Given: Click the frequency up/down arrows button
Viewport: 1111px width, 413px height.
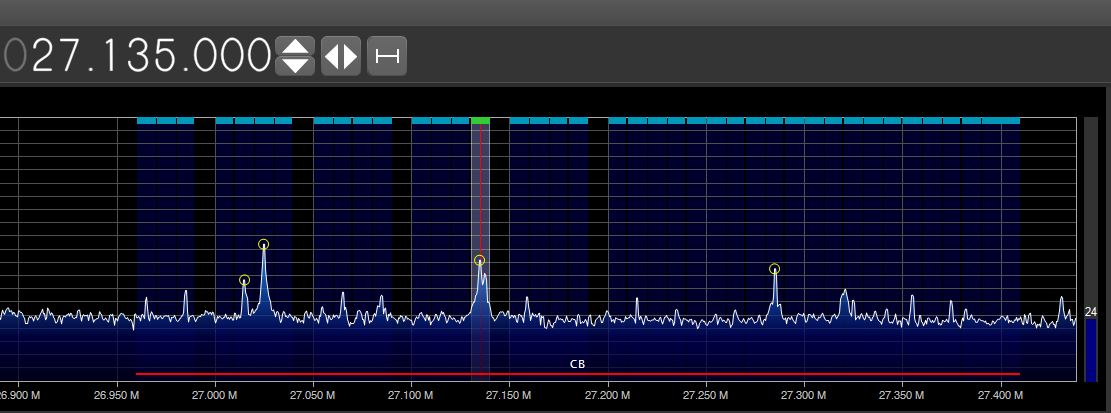Looking at the screenshot, I should coord(295,56).
